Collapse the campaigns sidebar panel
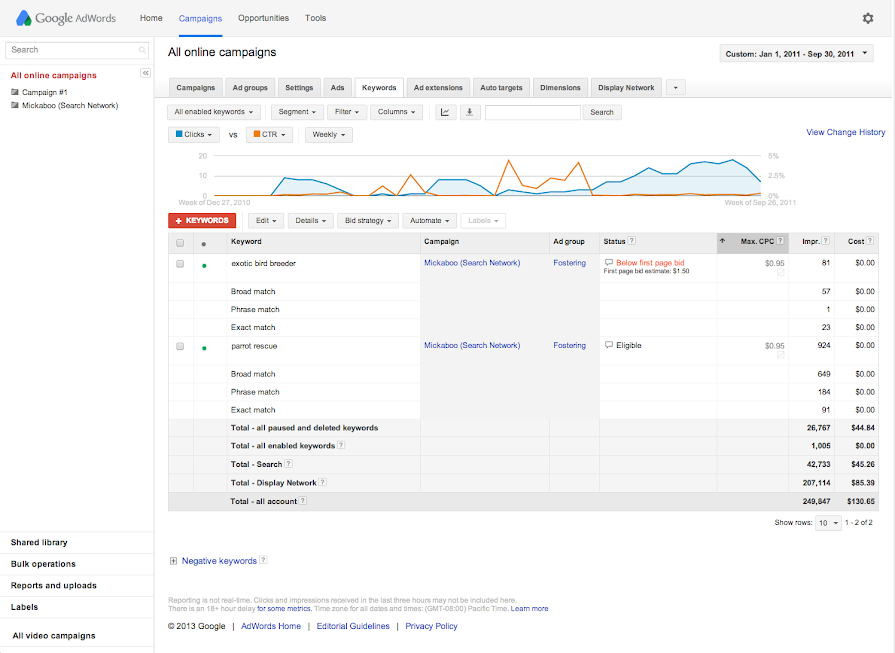The height and width of the screenshot is (653, 895). (x=145, y=73)
